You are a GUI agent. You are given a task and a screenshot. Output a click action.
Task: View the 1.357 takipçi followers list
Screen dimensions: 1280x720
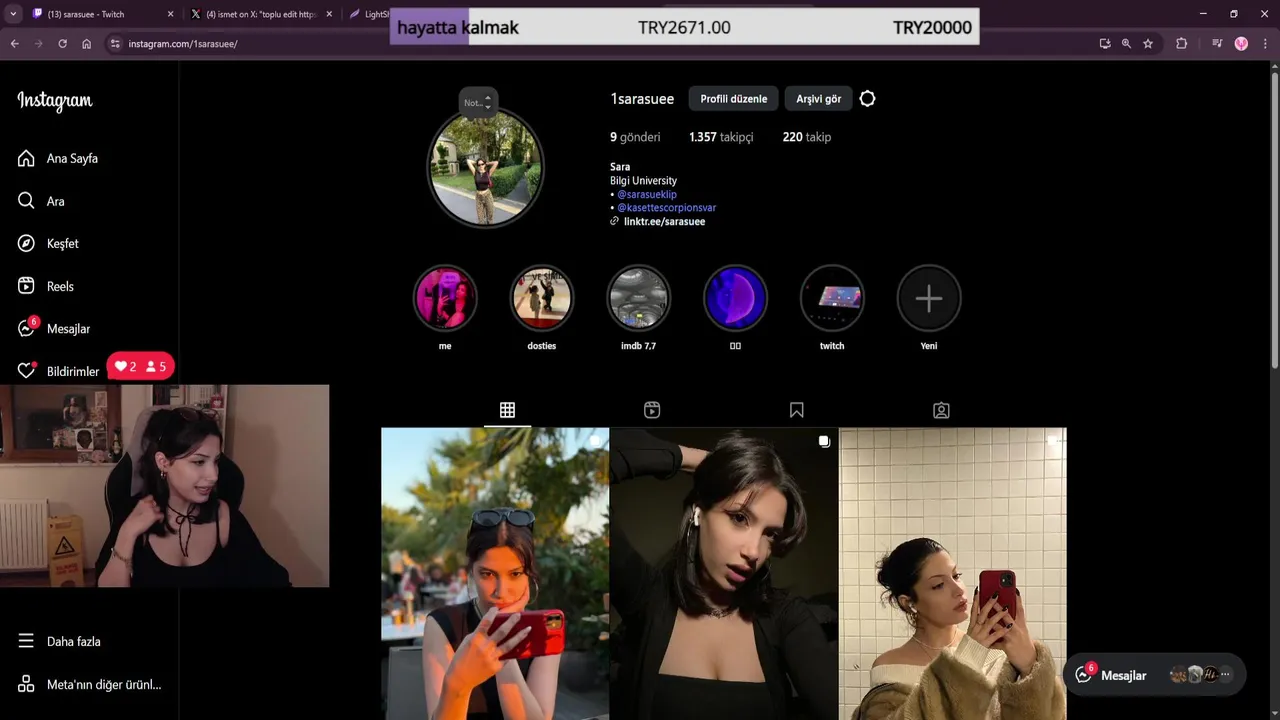721,137
